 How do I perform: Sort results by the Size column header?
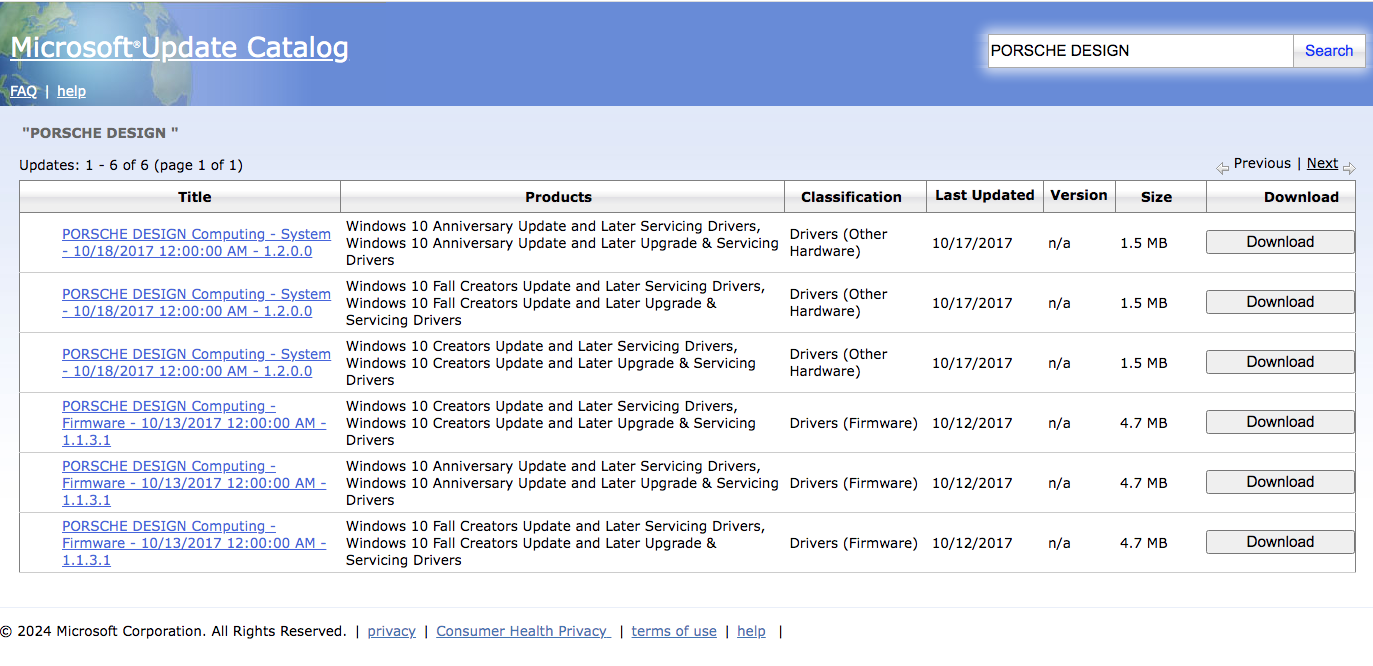pos(1156,197)
